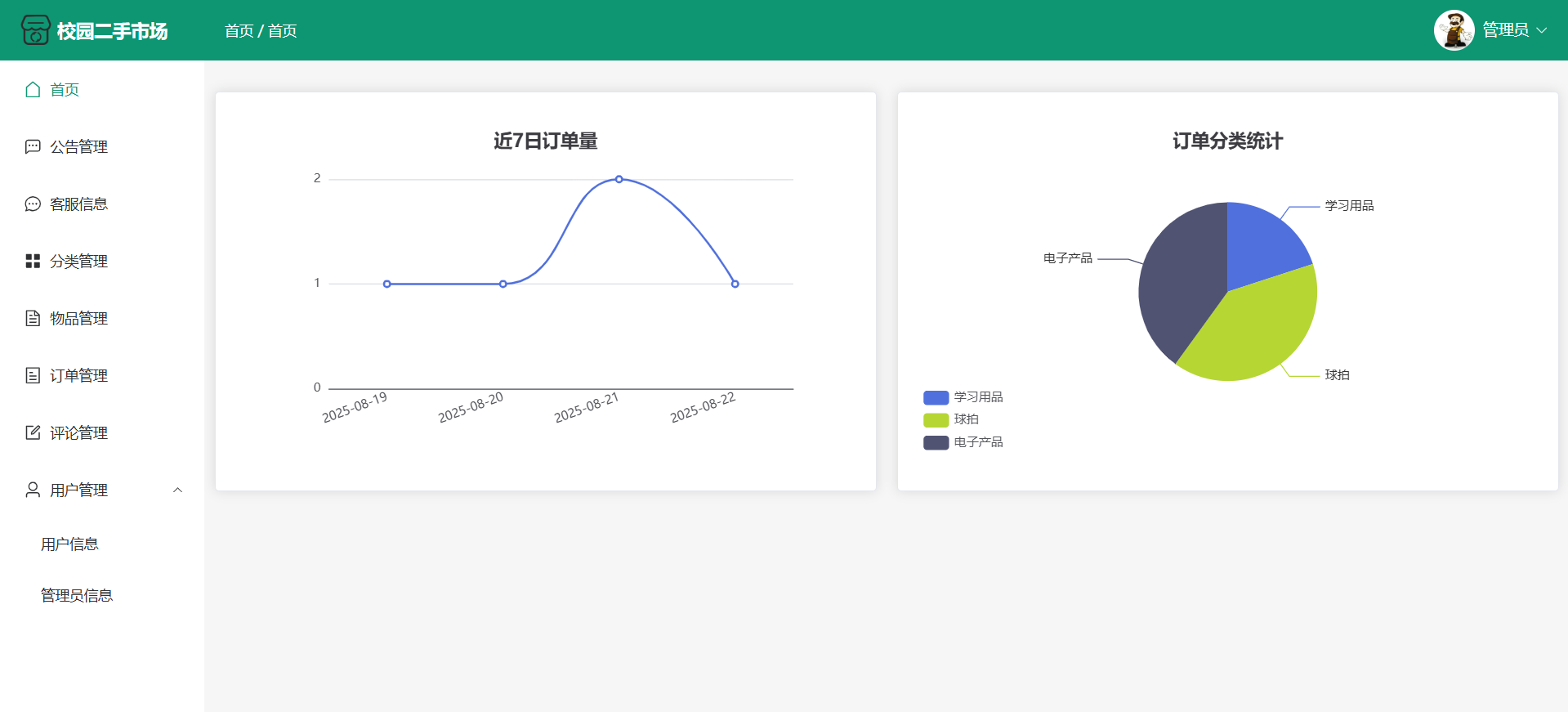Open the 首页 sidebar menu item
Viewport: 1568px width, 712px height.
[102, 90]
